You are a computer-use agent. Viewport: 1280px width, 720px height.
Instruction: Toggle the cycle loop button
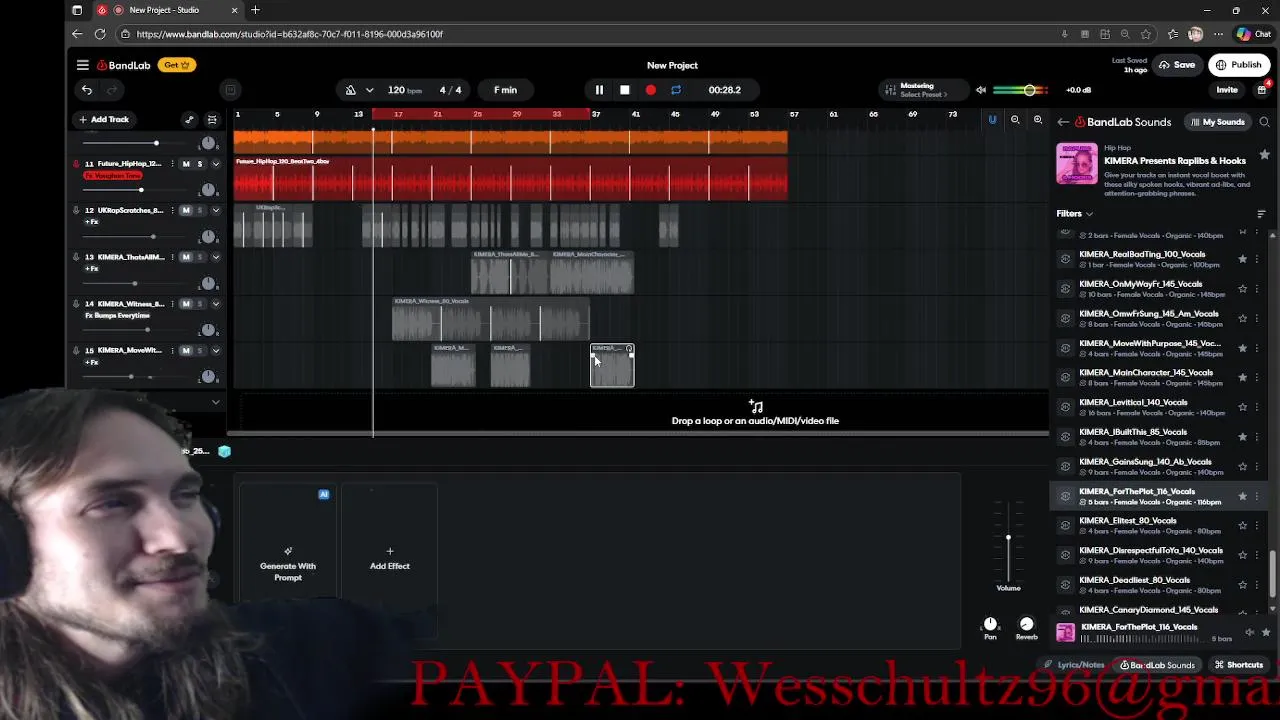point(676,90)
